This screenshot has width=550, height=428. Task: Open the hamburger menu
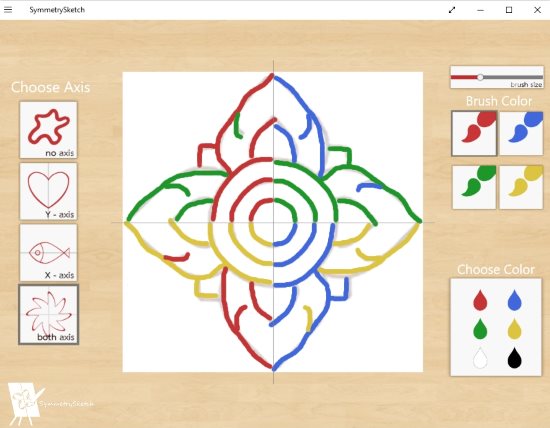click(x=8, y=10)
